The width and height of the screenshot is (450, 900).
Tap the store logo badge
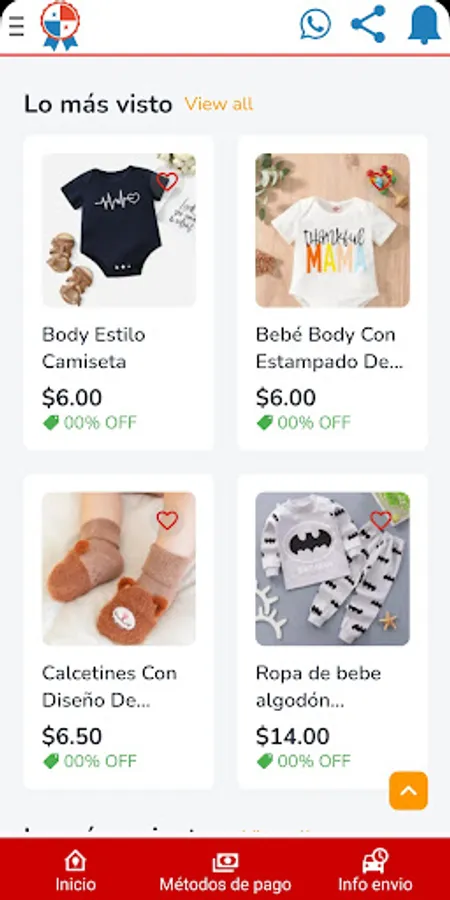tap(60, 26)
